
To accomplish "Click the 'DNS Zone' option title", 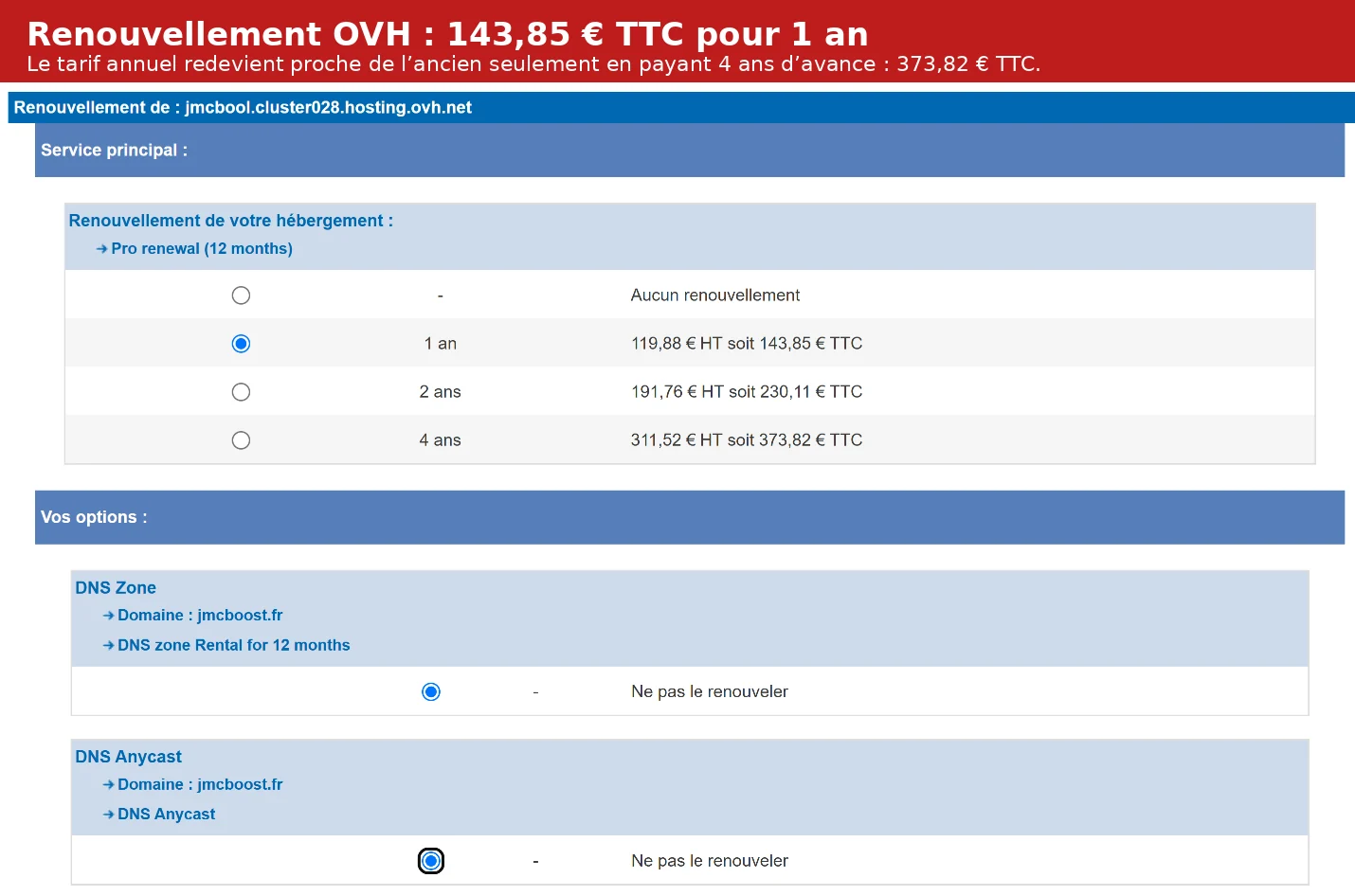I will click(x=116, y=588).
